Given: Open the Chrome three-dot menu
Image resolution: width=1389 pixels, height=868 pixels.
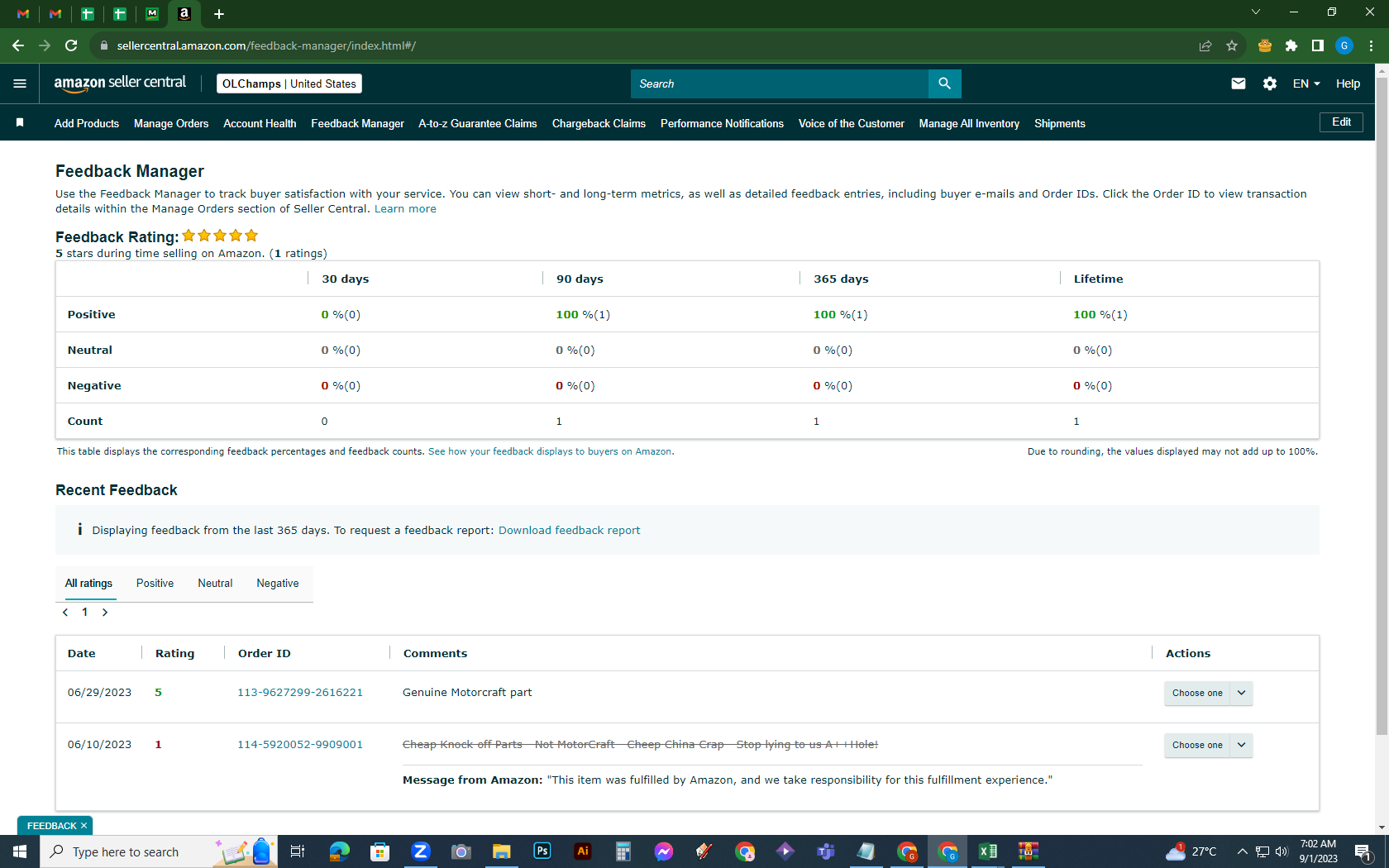Looking at the screenshot, I should [x=1371, y=45].
